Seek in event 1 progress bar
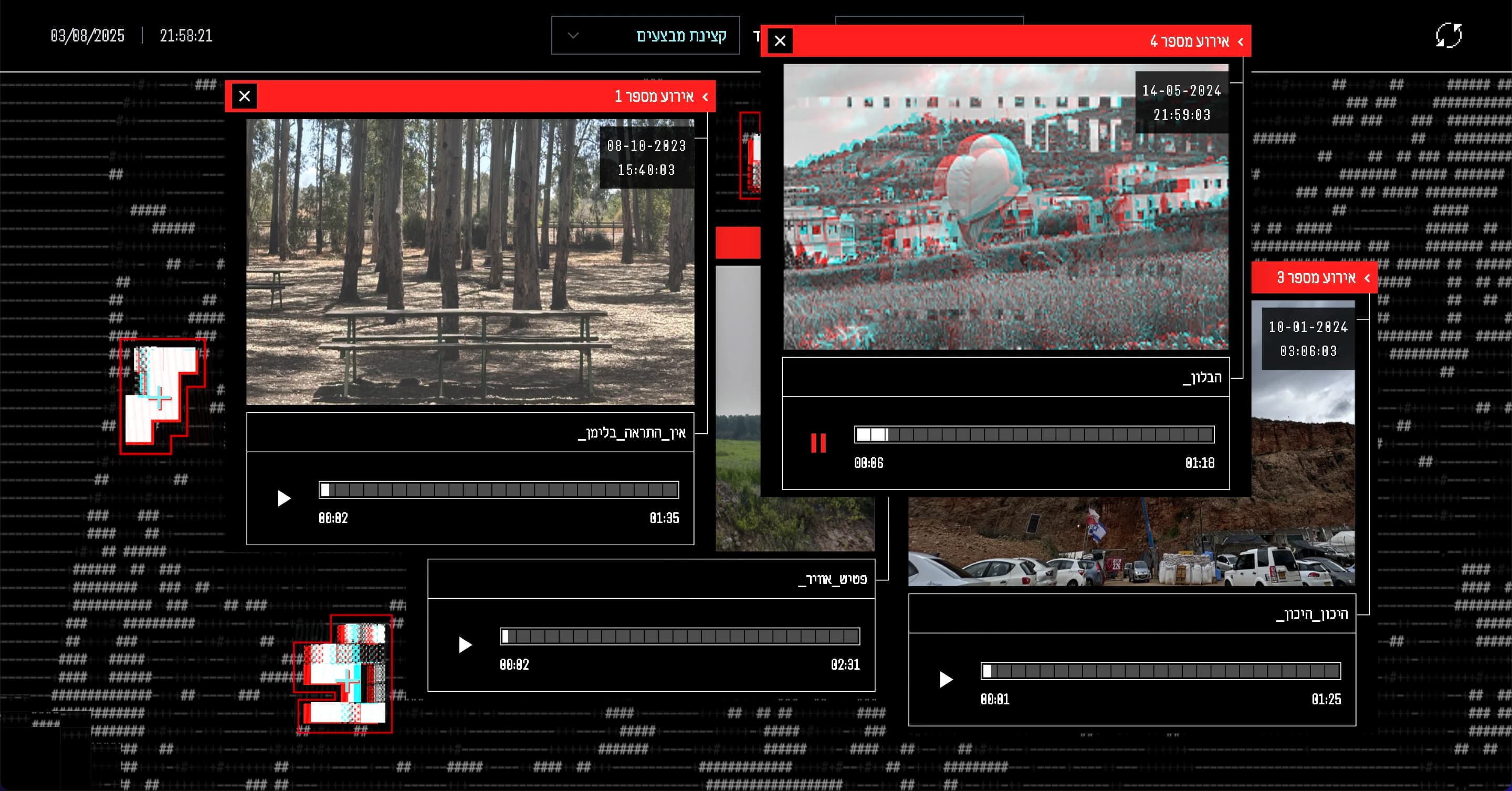Screen dimensions: 1512x791 click(x=498, y=490)
